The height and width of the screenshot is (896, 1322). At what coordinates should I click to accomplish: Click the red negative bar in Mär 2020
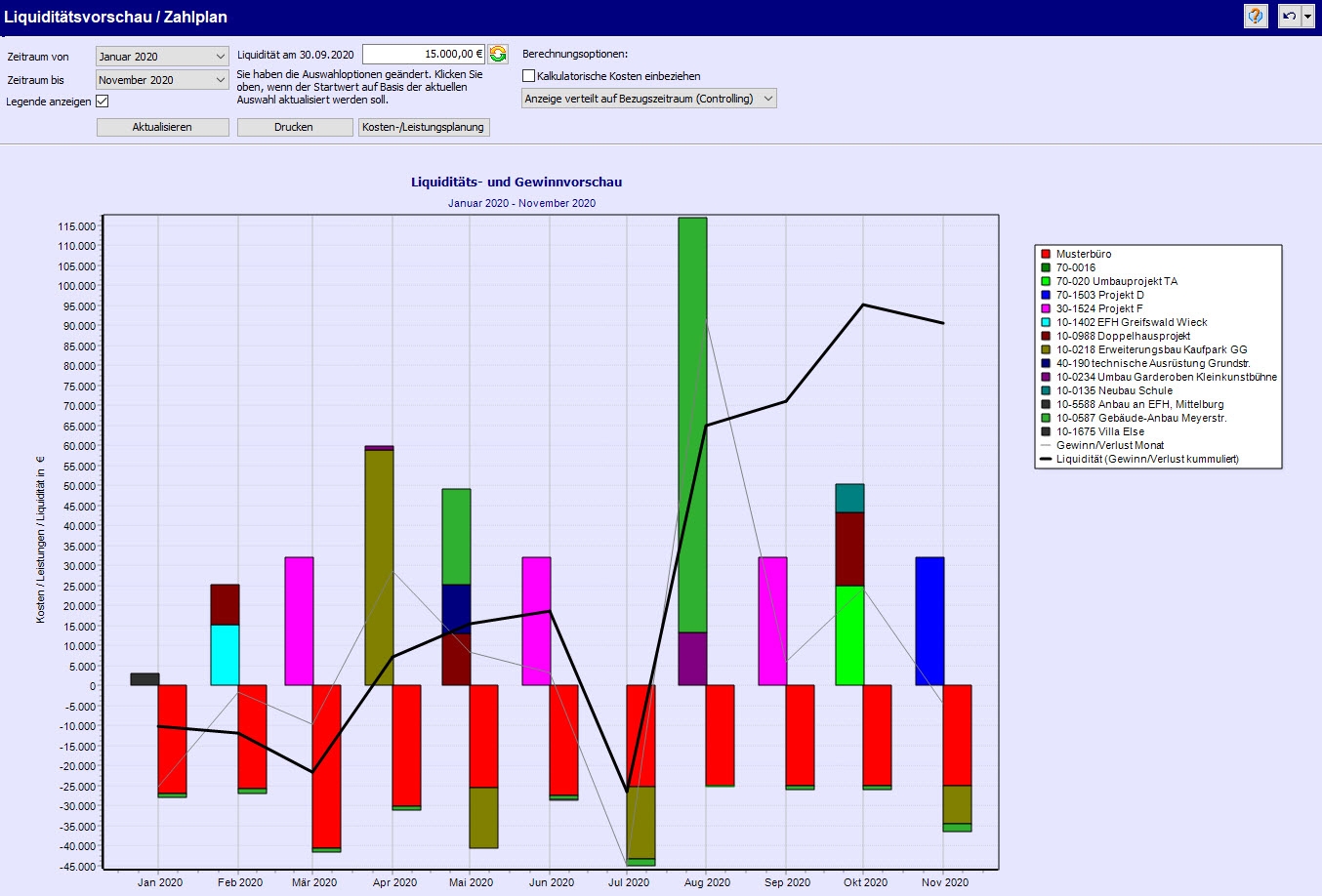(326, 766)
